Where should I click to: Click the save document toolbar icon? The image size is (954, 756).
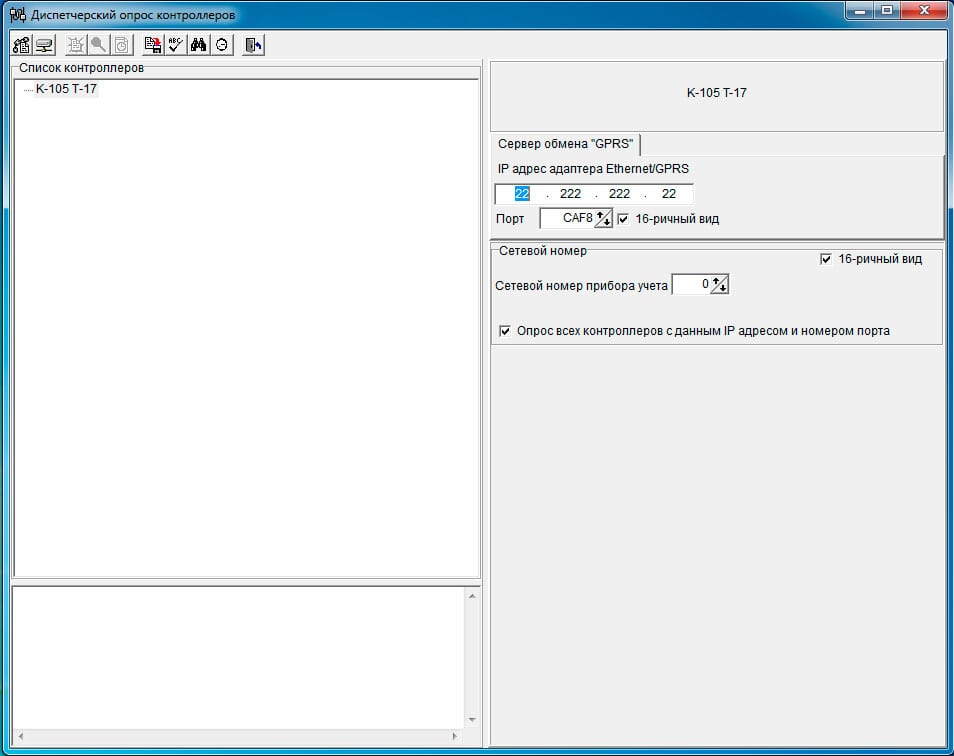(x=153, y=45)
